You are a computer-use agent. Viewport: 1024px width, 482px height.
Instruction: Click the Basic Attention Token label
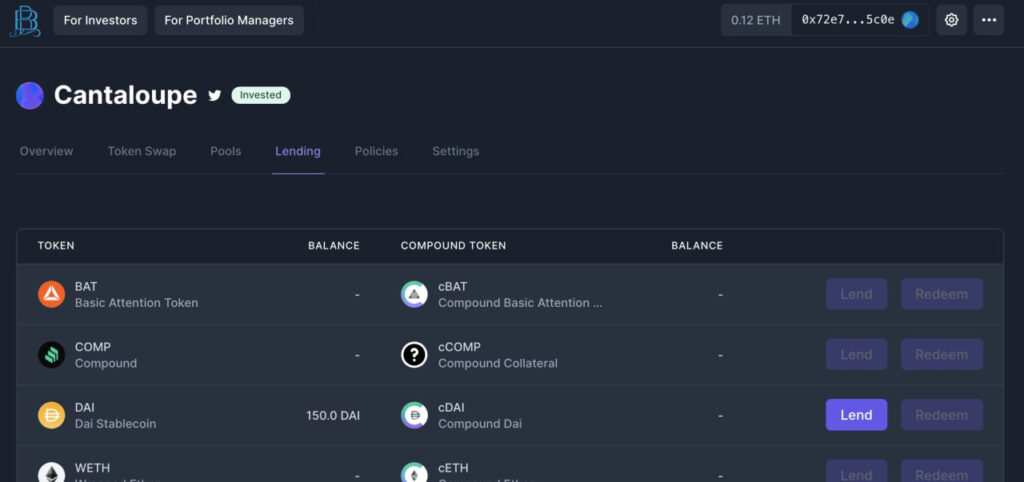[x=136, y=303]
